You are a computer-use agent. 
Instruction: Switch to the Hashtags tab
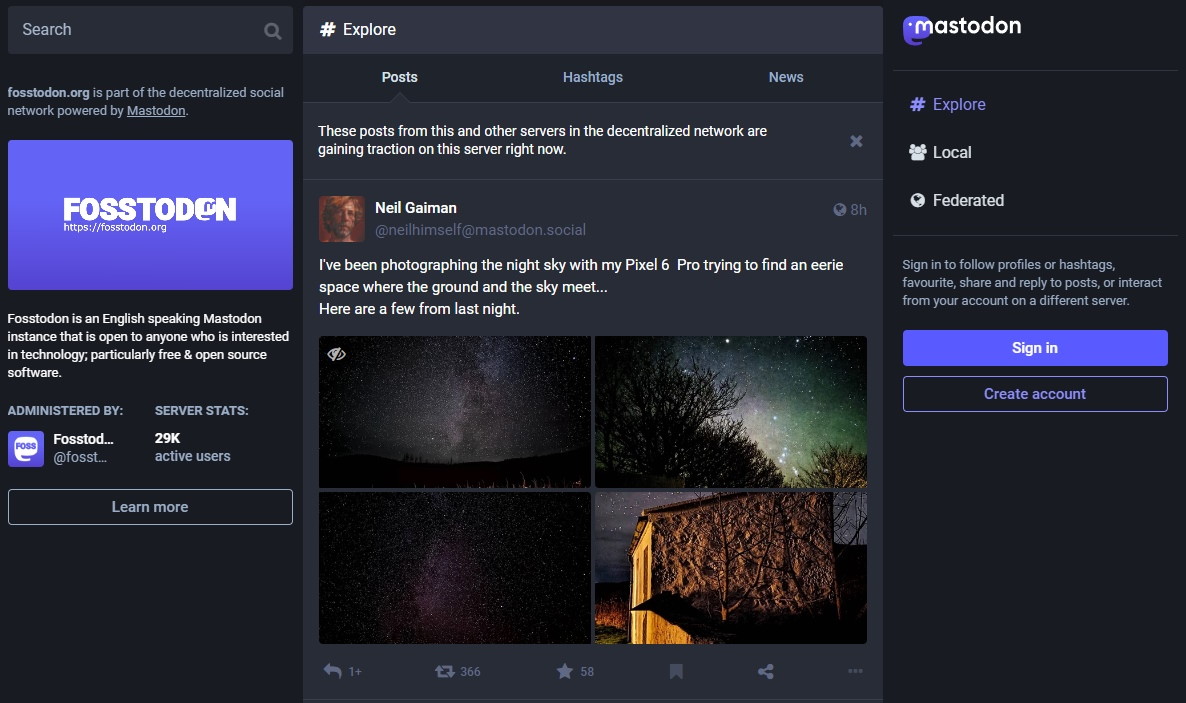(593, 77)
